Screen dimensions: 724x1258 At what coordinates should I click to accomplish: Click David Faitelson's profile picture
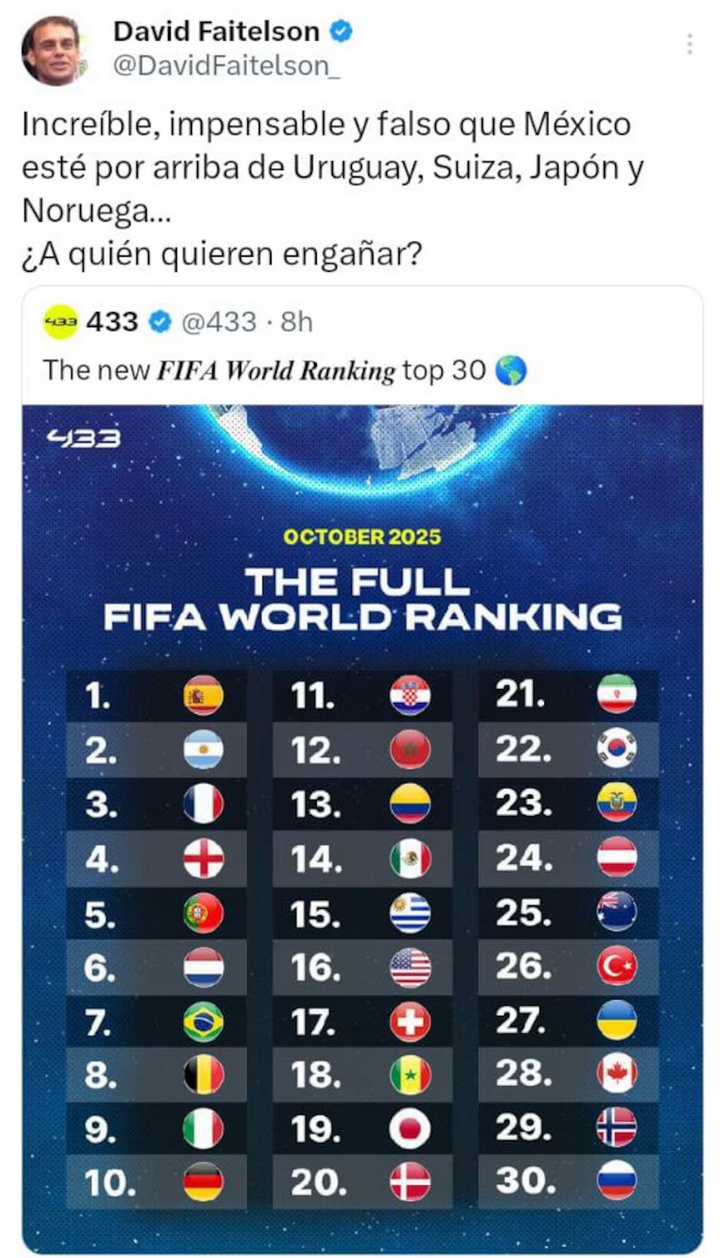(53, 49)
